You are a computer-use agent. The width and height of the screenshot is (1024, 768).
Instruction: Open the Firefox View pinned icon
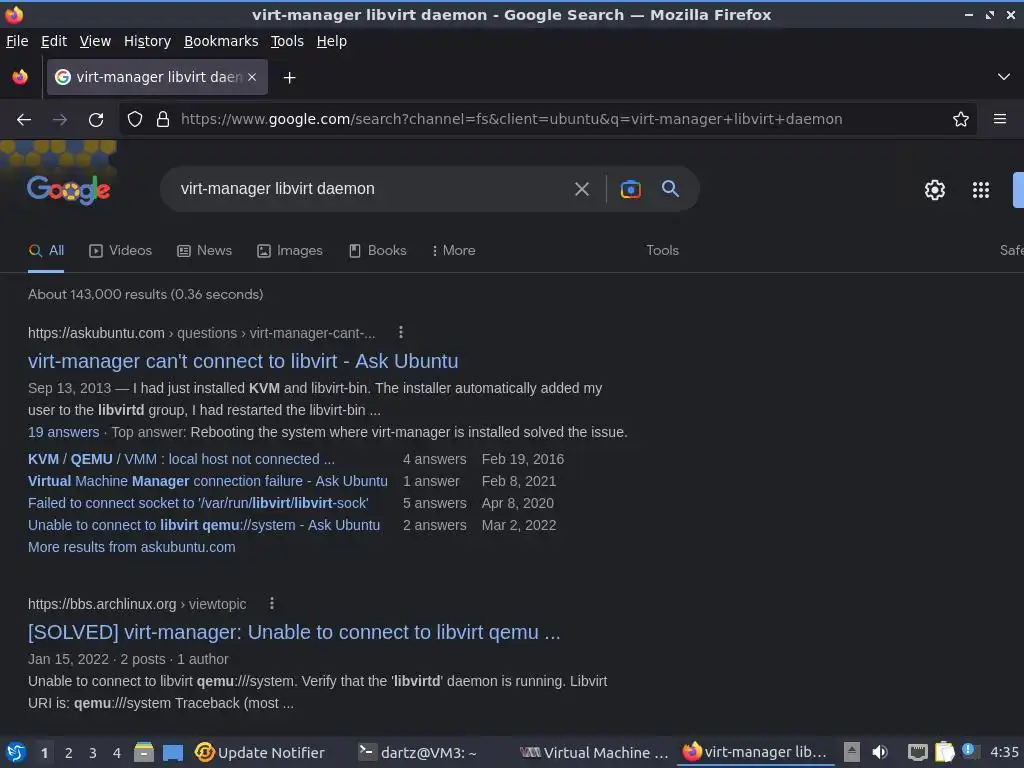(x=20, y=77)
